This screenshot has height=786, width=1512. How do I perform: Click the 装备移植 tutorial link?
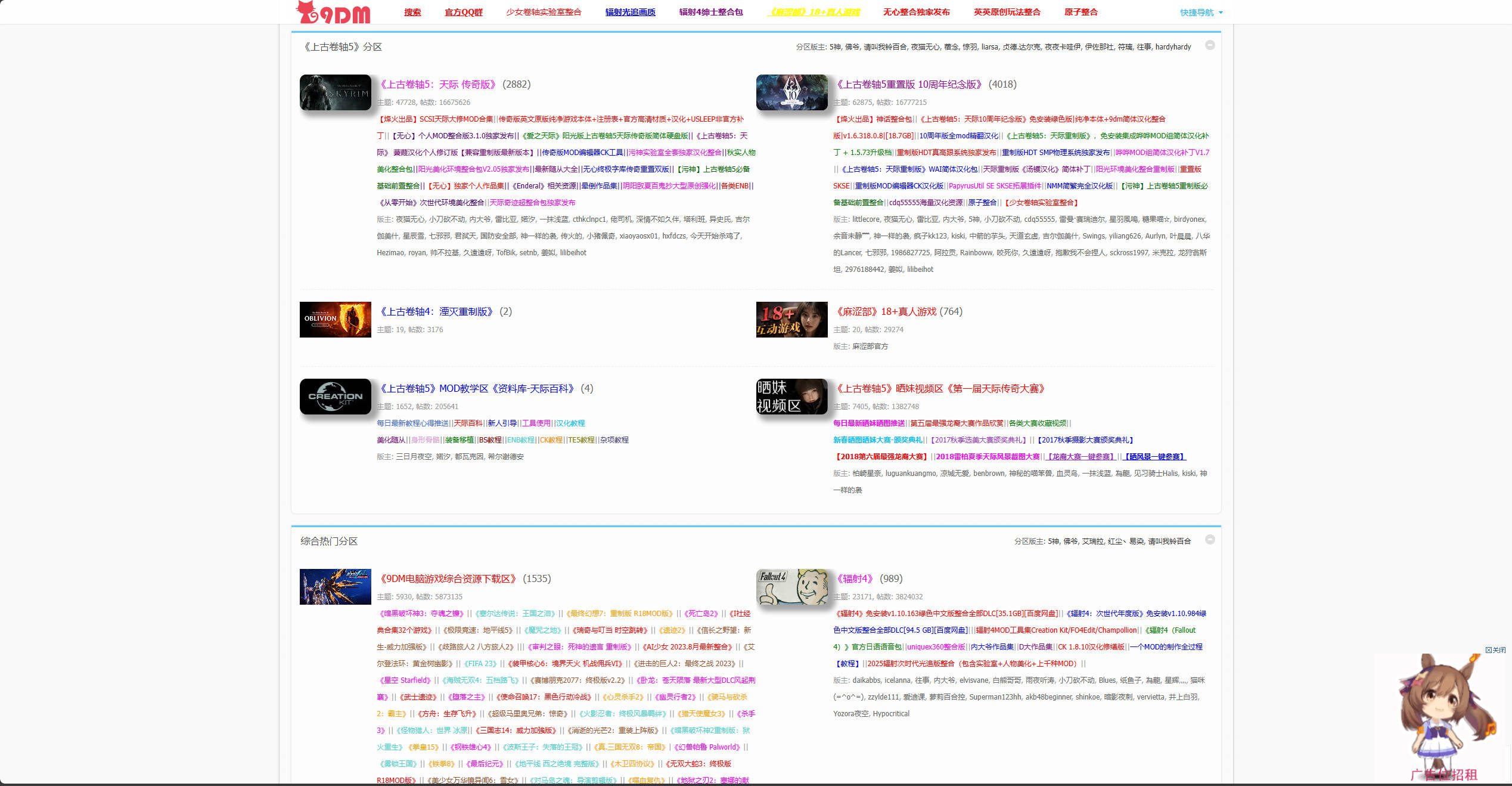coord(460,440)
